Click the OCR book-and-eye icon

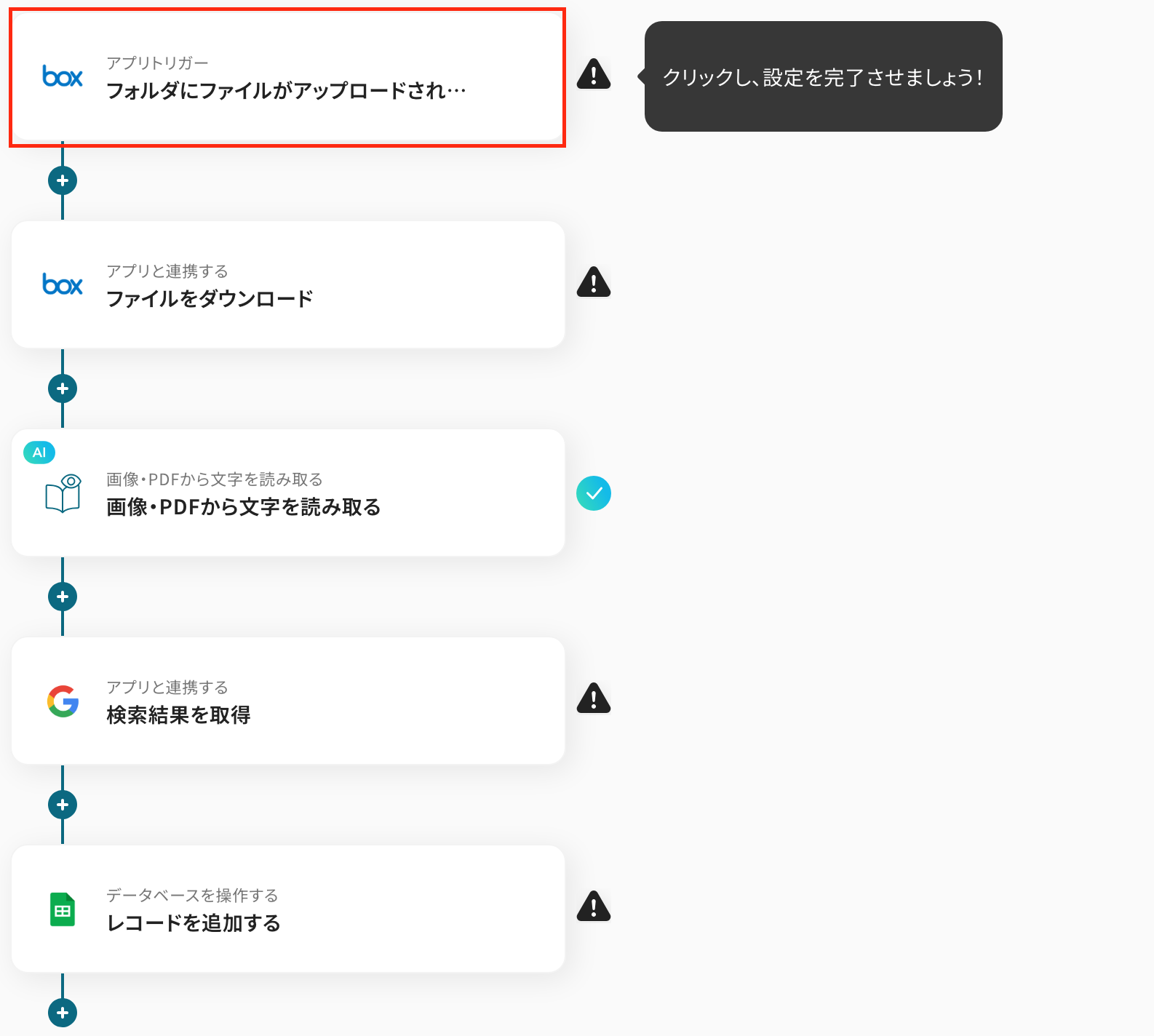tap(63, 493)
